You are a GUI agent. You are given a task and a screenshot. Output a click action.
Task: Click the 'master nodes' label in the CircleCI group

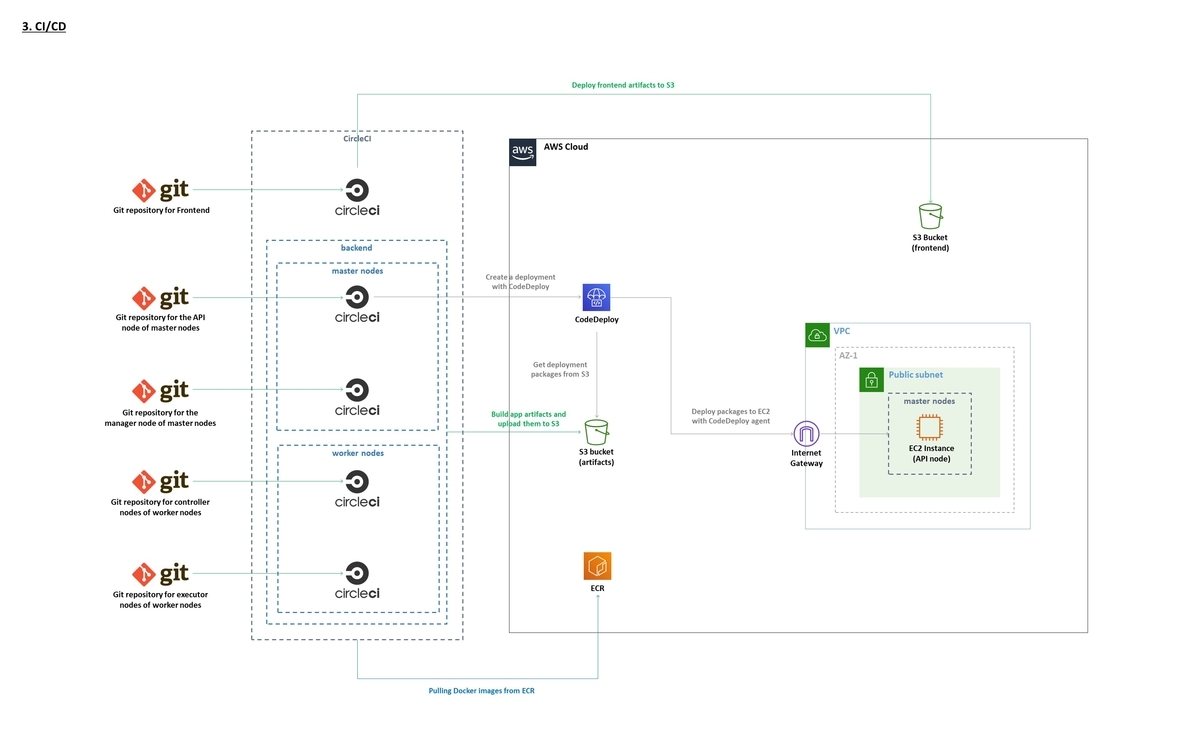(x=357, y=271)
